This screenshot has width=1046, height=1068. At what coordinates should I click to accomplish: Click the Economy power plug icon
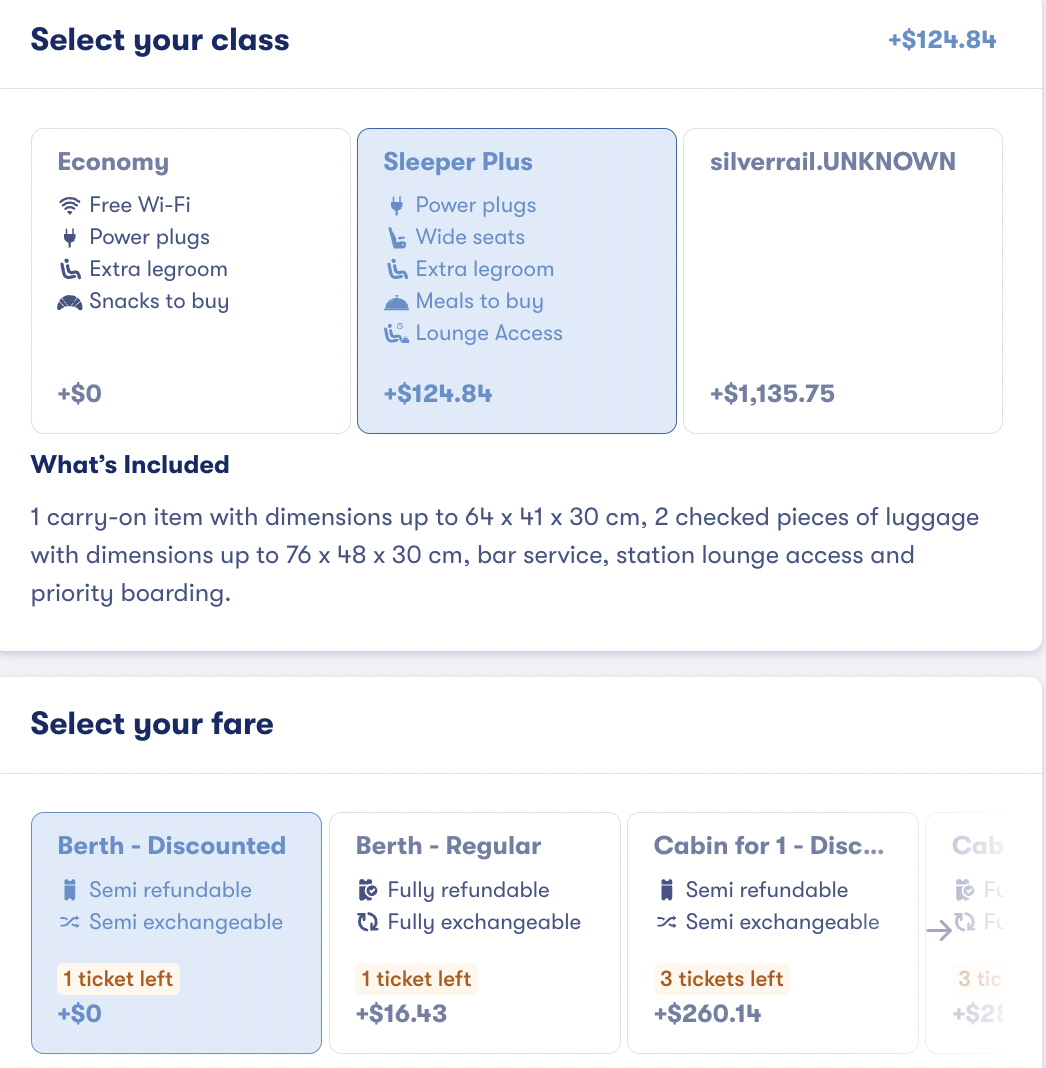69,238
